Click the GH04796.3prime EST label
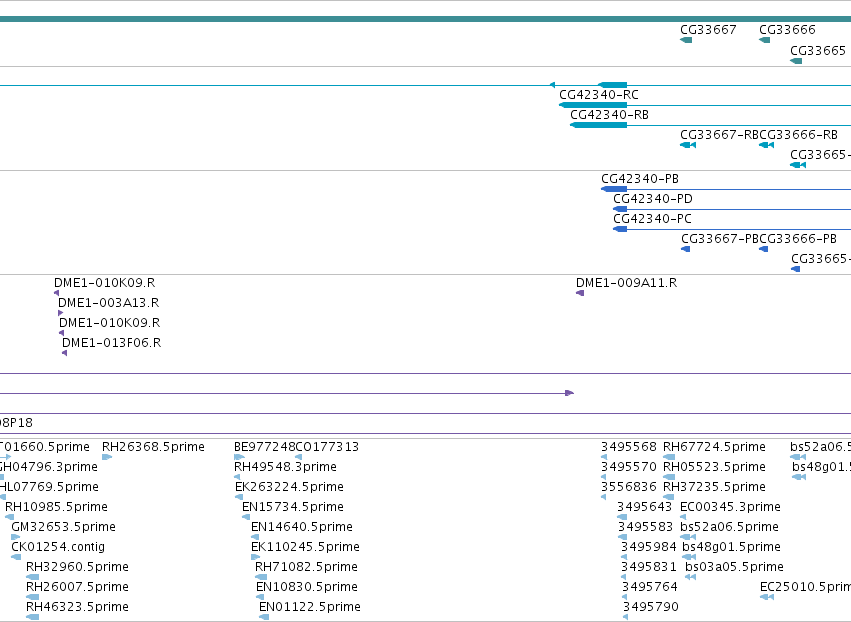Image resolution: width=851 pixels, height=622 pixels. 49,467
